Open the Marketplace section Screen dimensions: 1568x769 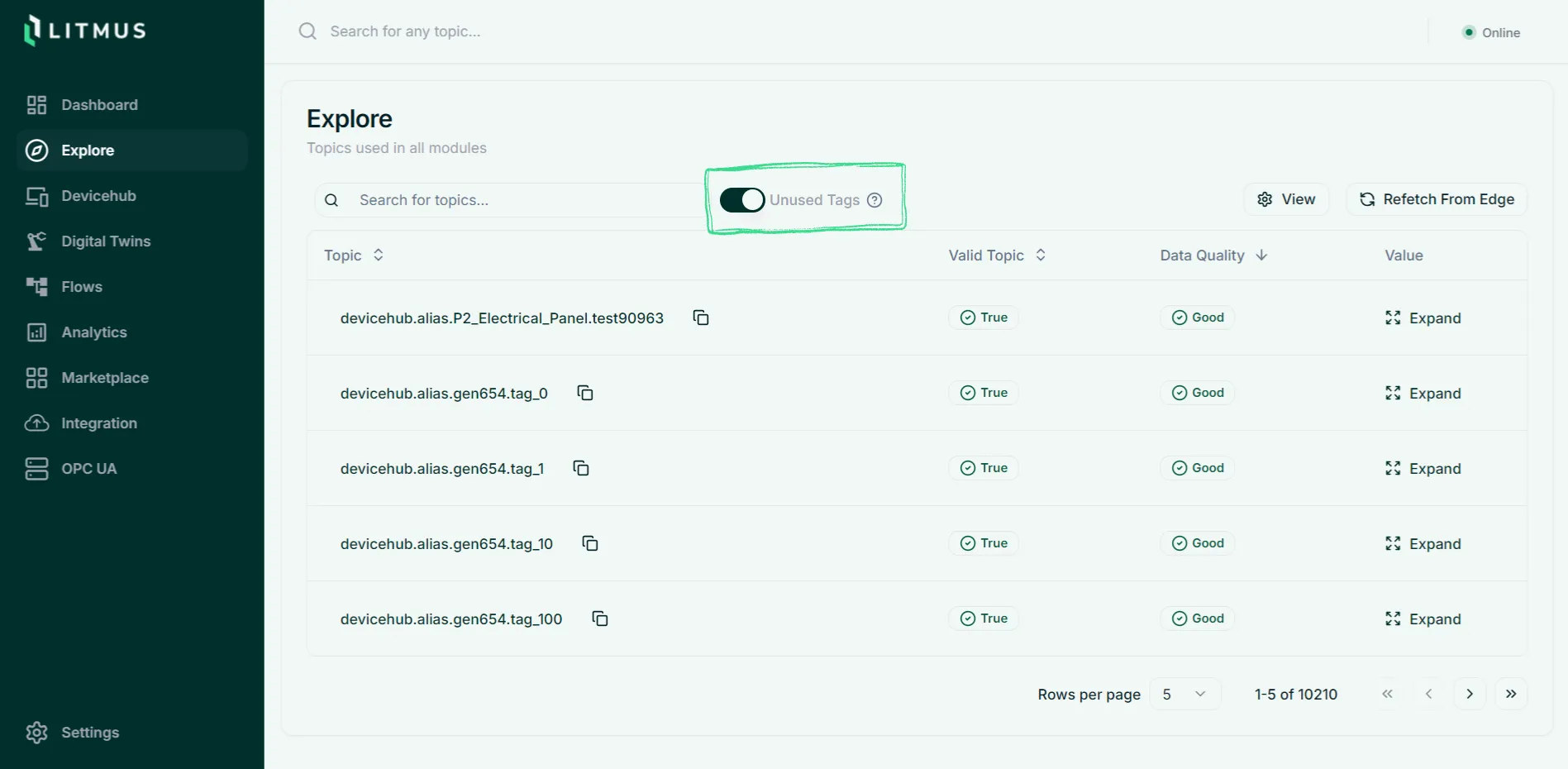[x=132, y=378]
